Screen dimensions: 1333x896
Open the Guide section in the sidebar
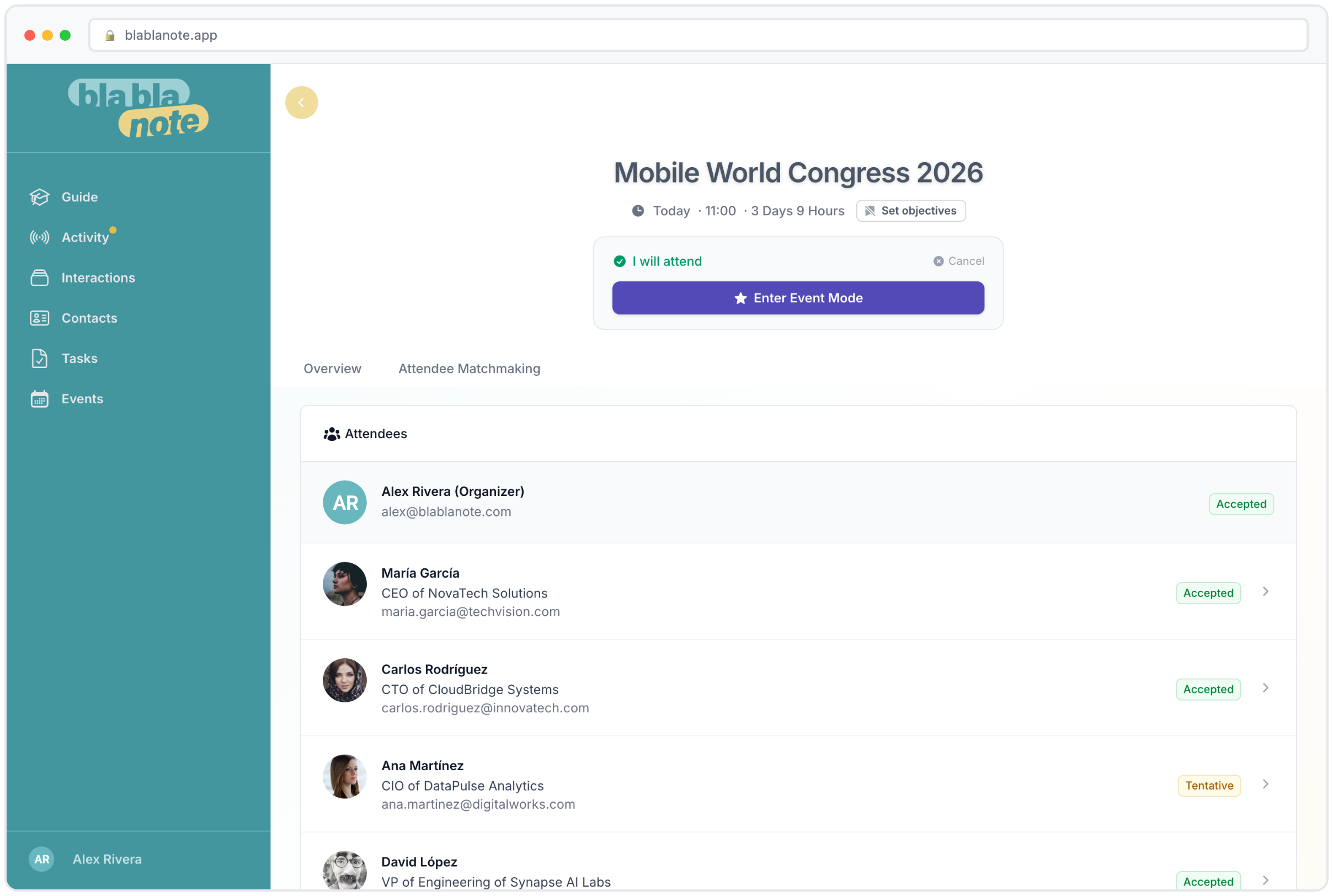(79, 196)
